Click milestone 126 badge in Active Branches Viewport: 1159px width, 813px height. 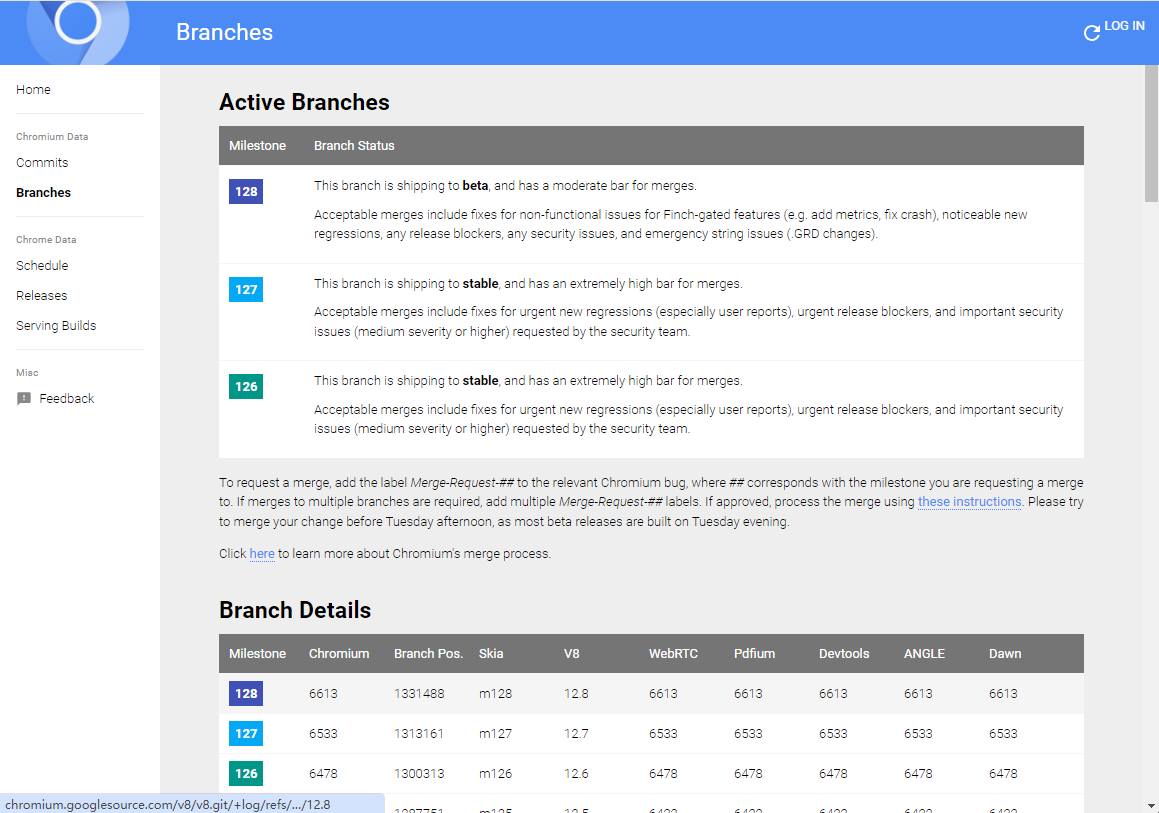coord(246,387)
